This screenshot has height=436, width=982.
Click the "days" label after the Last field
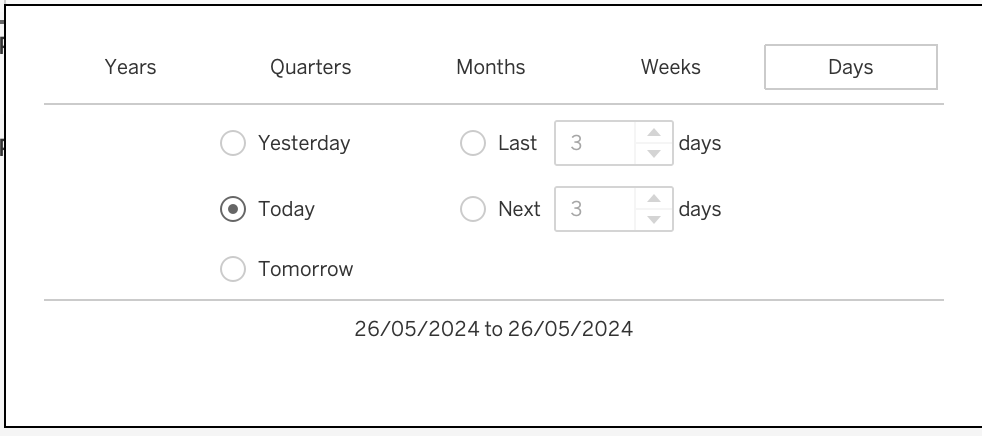click(700, 143)
